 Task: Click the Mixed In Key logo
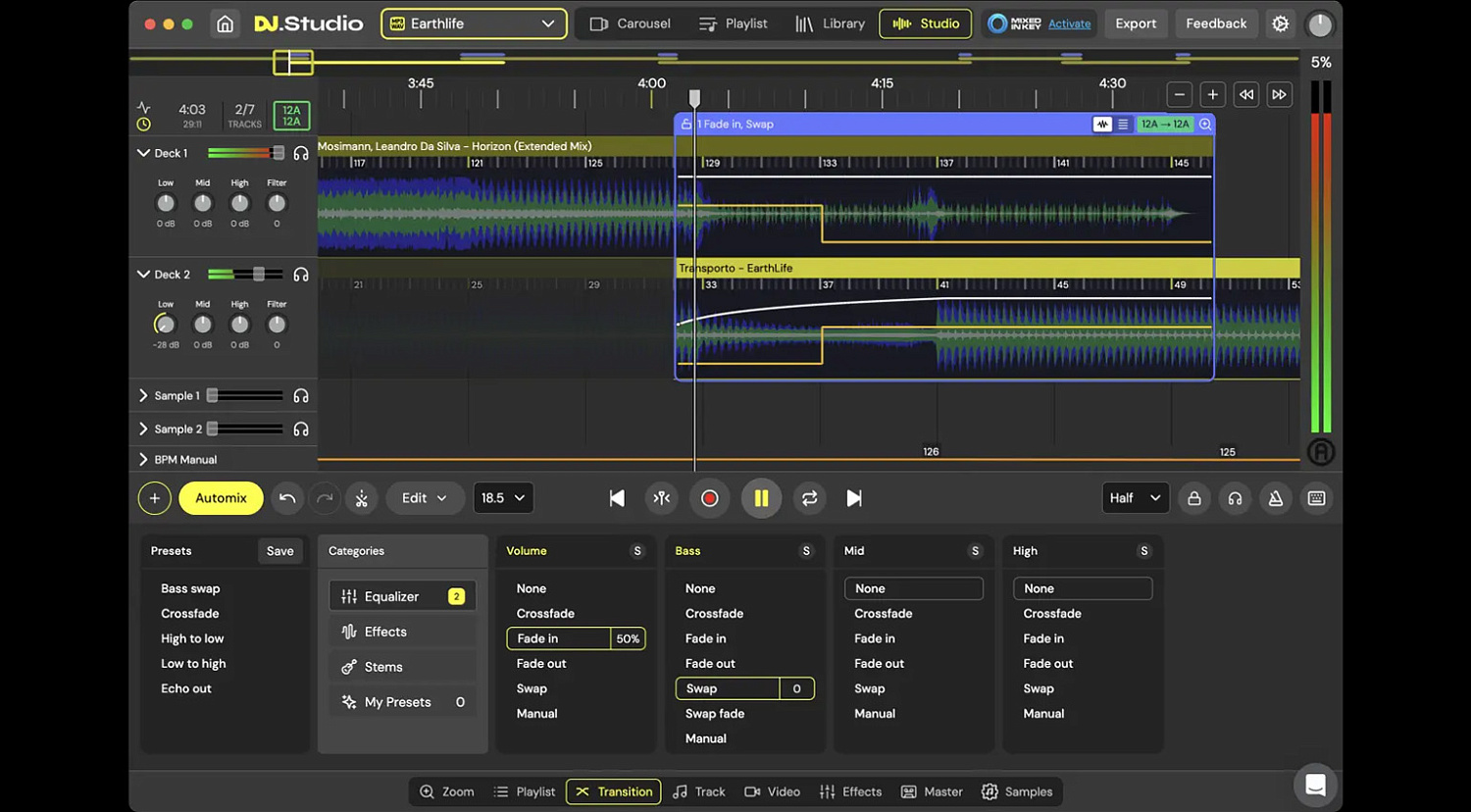1014,24
